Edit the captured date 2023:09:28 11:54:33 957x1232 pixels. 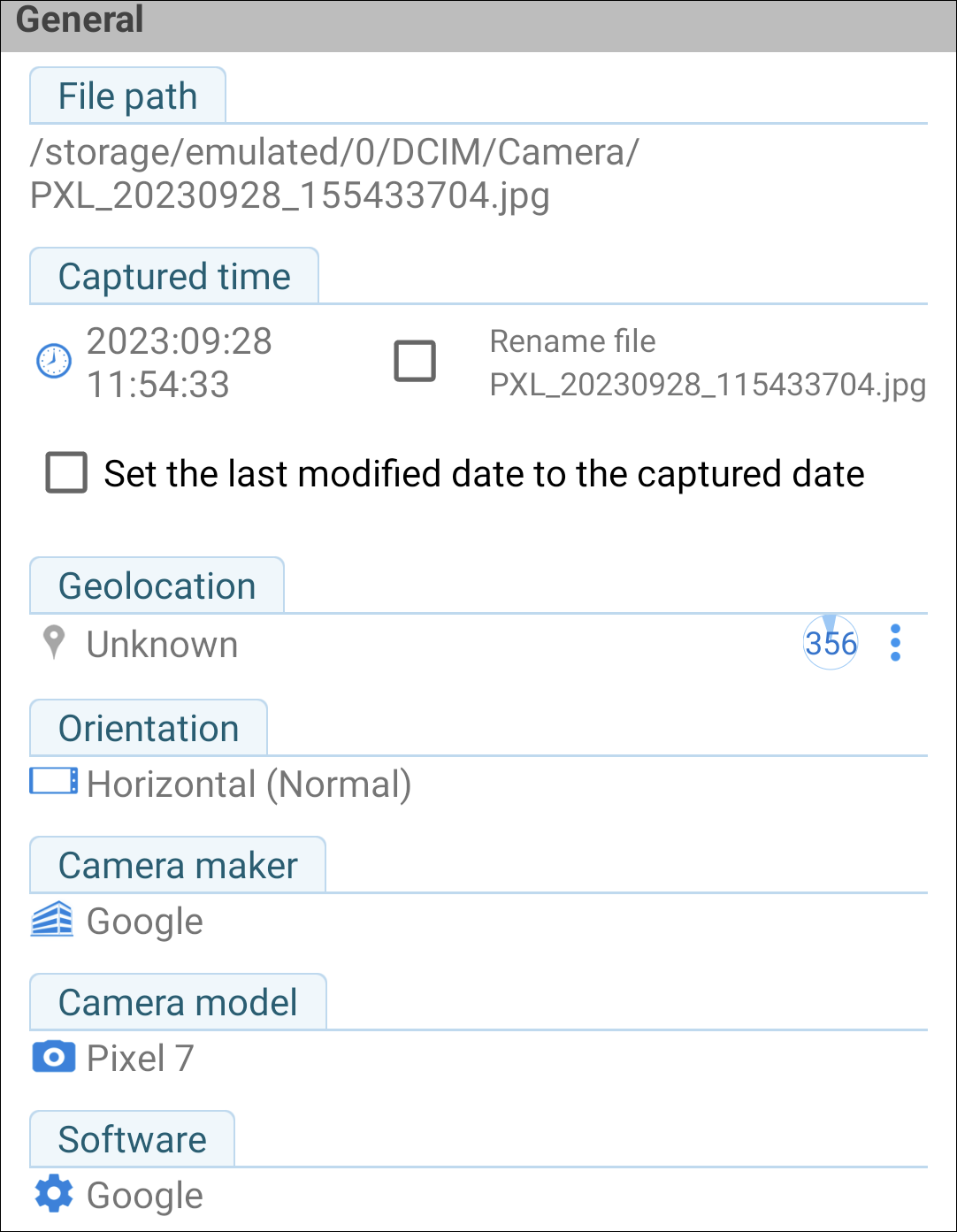pyautogui.click(x=180, y=362)
